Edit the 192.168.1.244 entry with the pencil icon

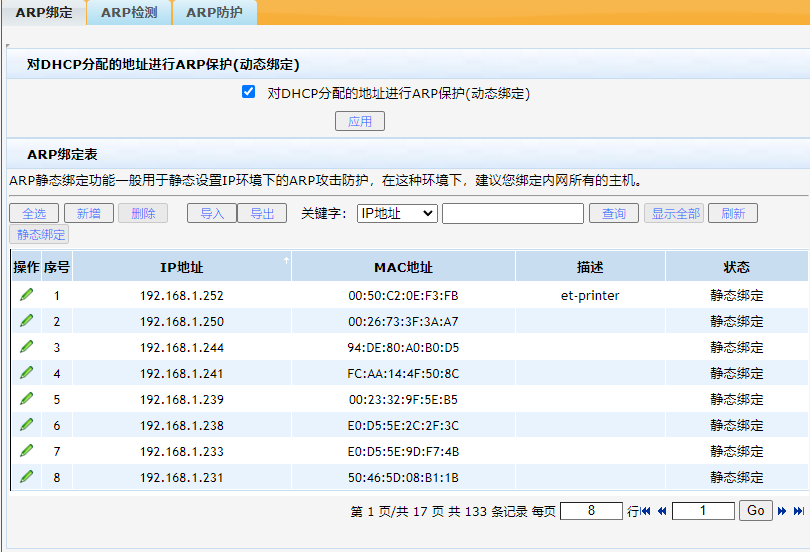(26, 346)
